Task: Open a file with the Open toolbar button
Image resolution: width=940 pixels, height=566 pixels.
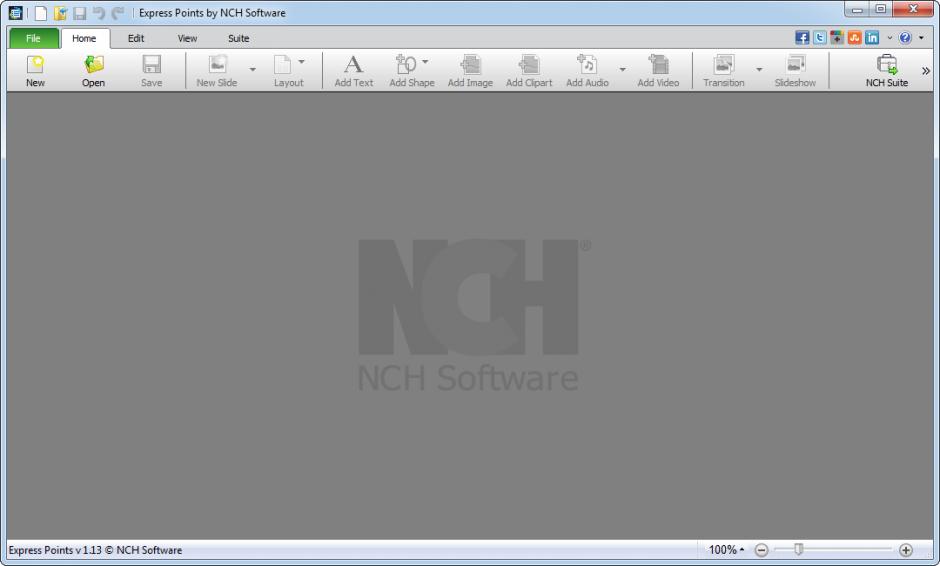Action: pyautogui.click(x=93, y=71)
